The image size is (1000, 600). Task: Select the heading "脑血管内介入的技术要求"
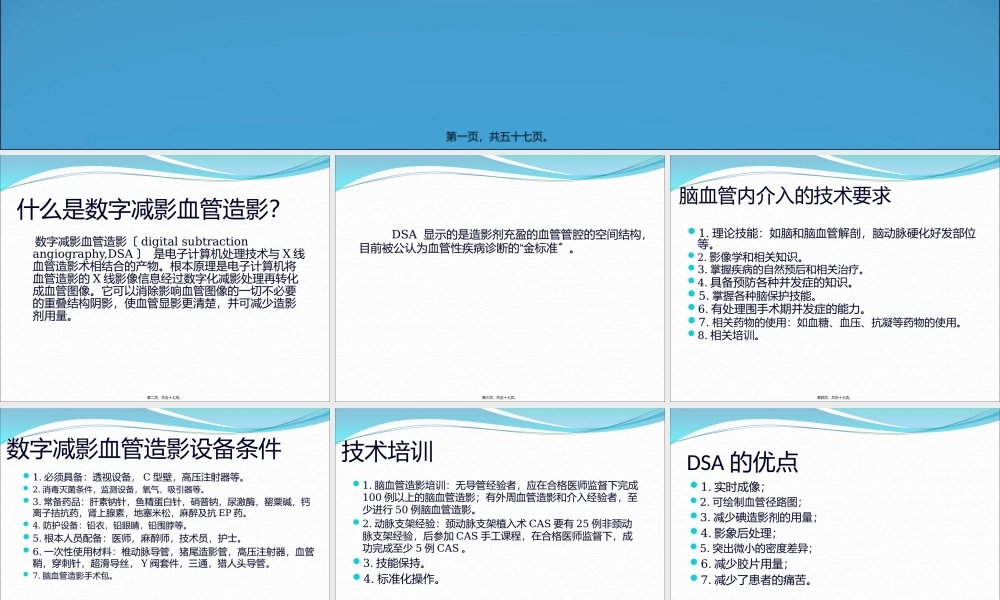[784, 194]
